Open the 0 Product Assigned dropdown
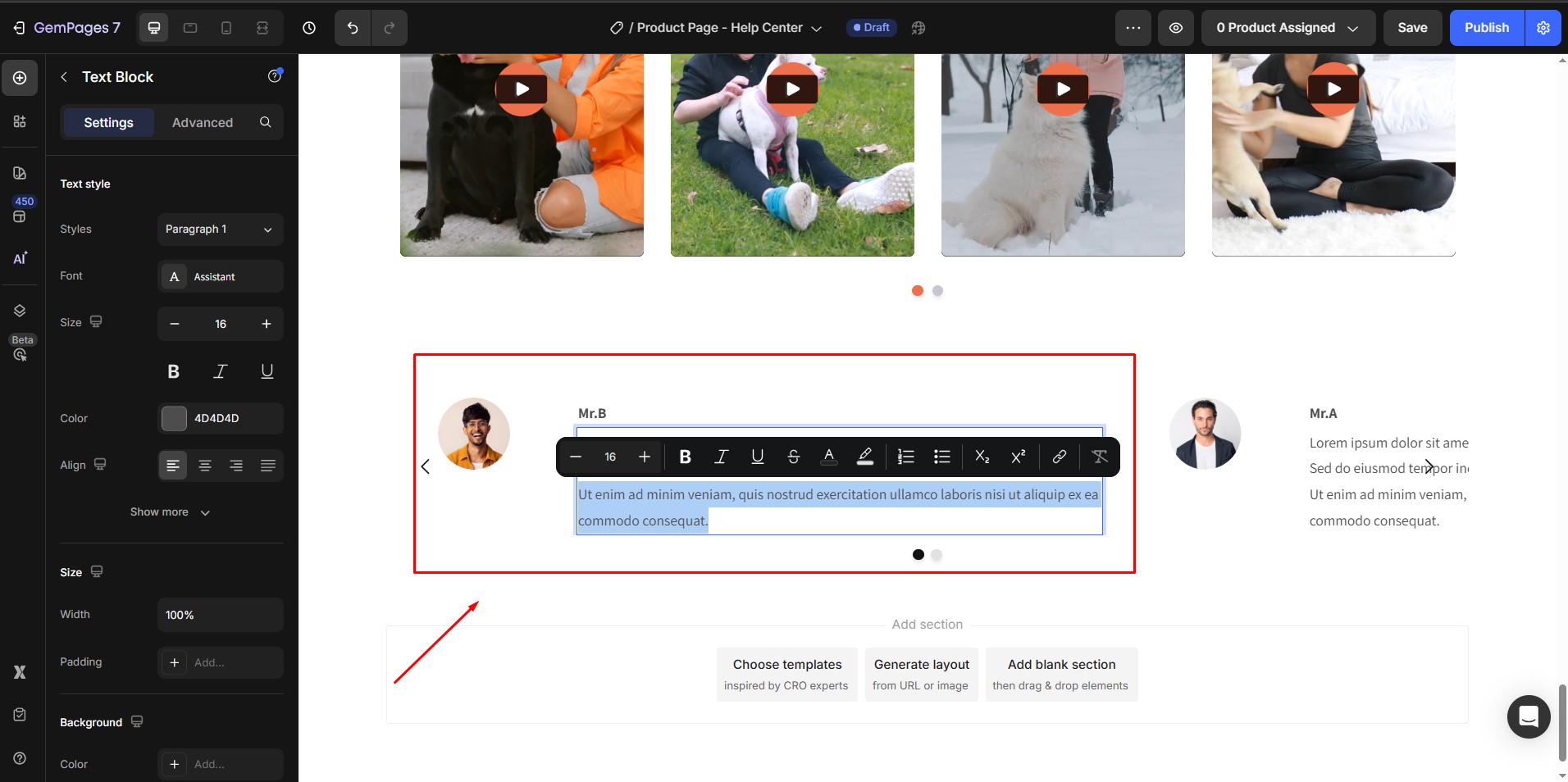 click(1287, 28)
